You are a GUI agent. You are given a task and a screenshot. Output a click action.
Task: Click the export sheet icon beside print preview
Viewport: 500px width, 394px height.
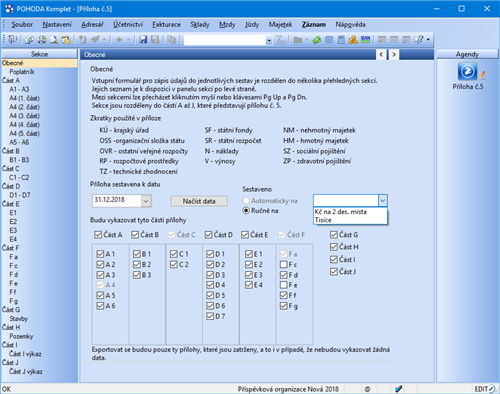66,40
